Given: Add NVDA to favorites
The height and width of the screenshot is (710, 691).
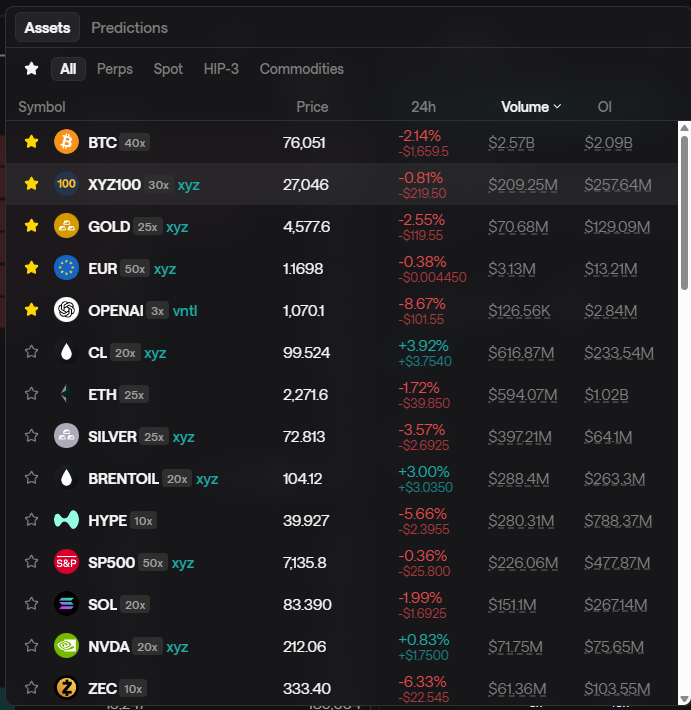Looking at the screenshot, I should 31,646.
